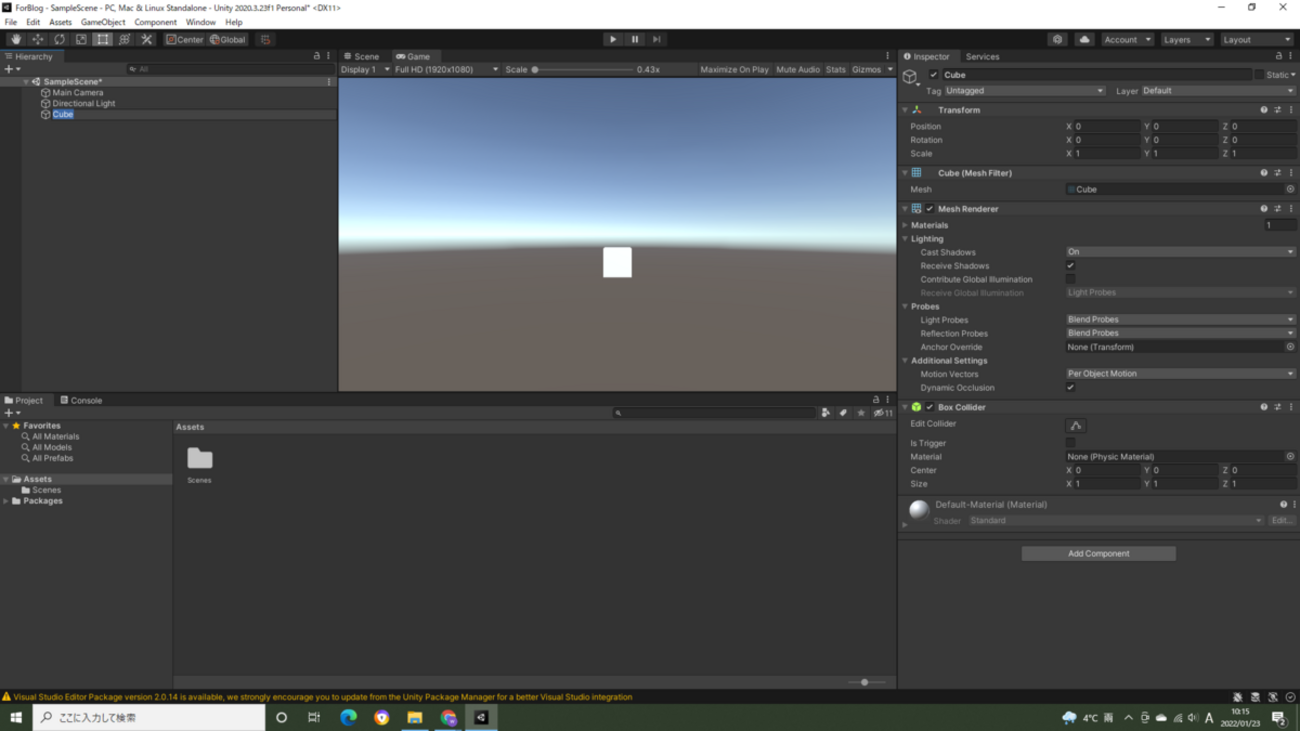Open the Tag dropdown showing Untagged
The width and height of the screenshot is (1300, 731).
pos(1024,91)
